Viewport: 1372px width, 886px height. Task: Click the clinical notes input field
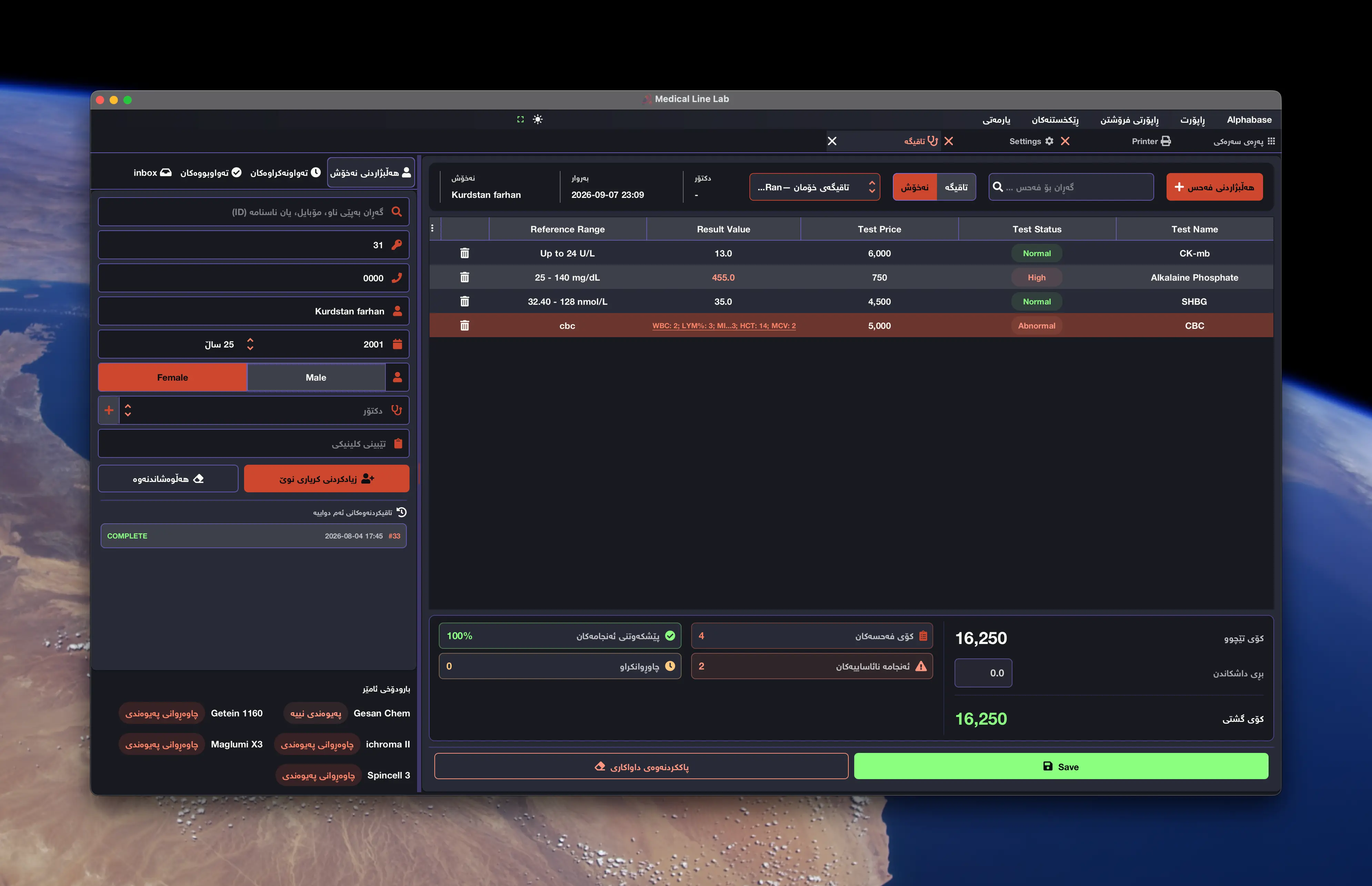[x=254, y=444]
